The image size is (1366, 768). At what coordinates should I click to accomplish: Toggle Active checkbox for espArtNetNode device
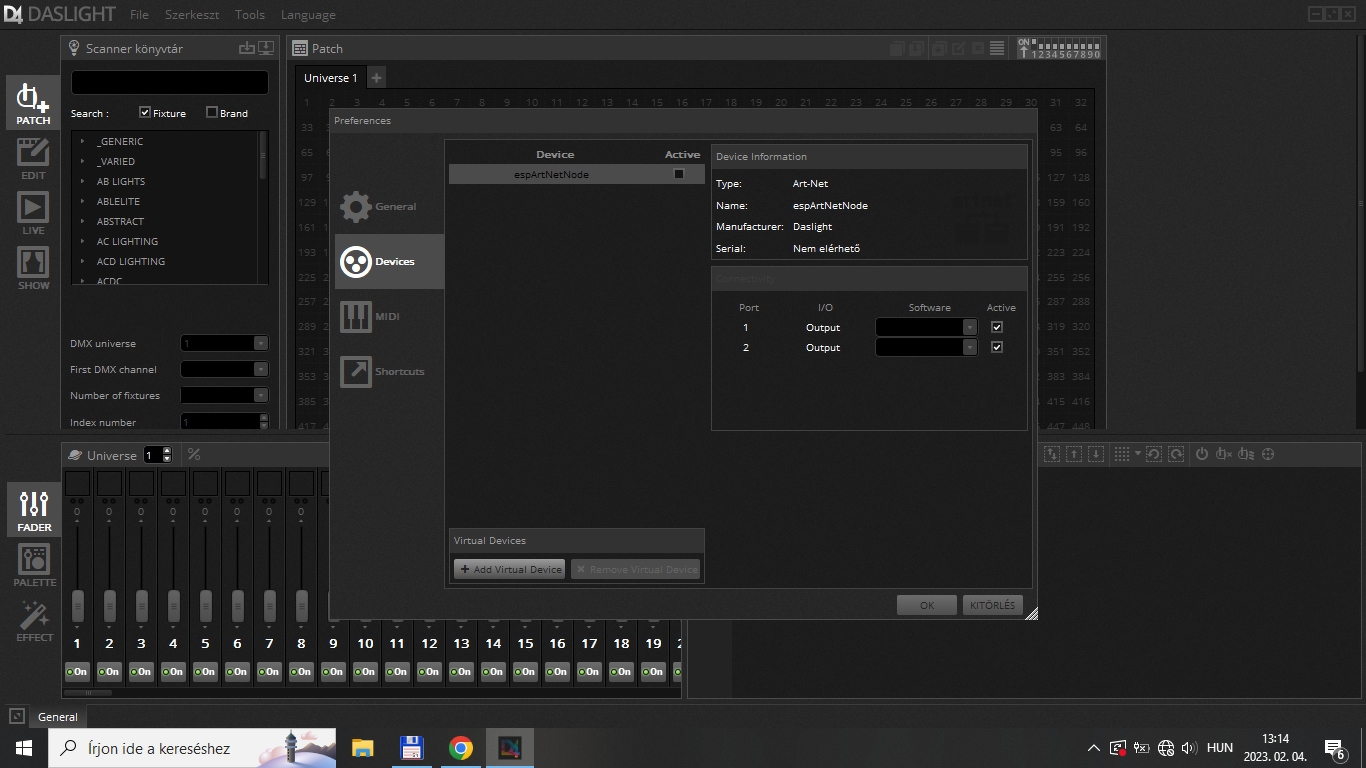click(x=678, y=174)
